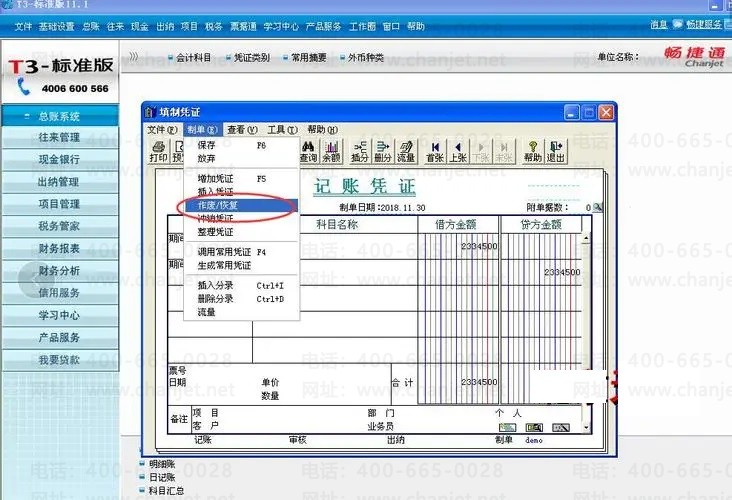Select 生成常用凭证 menu entry
The image size is (732, 500).
pos(241,266)
